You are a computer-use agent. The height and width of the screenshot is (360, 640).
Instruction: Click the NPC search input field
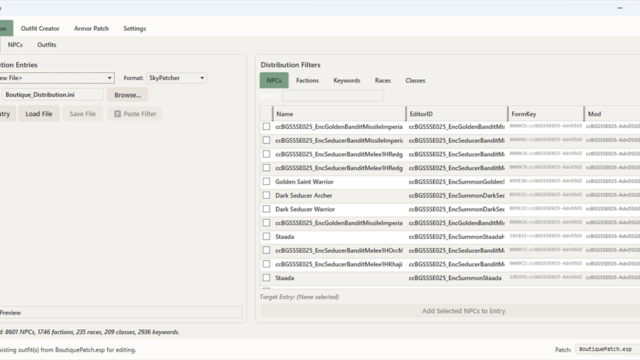coord(333,96)
